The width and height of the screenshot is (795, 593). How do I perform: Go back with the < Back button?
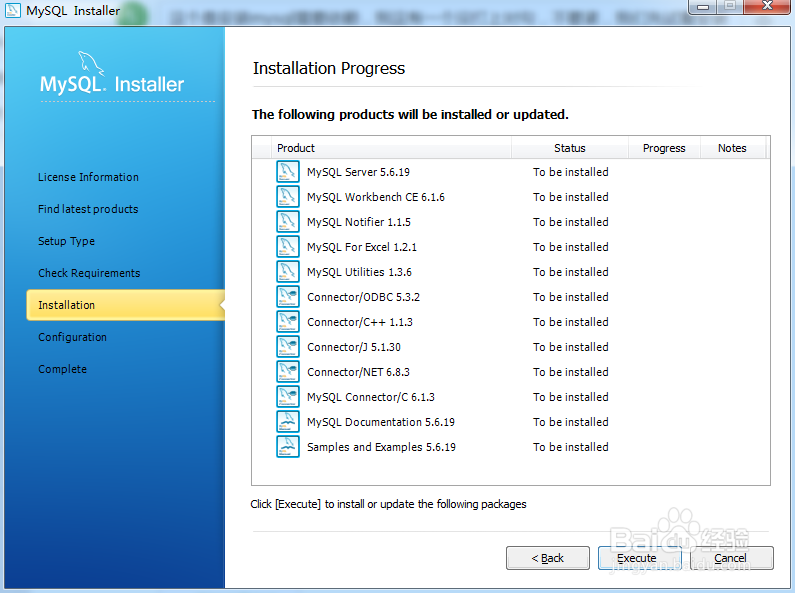[x=548, y=558]
